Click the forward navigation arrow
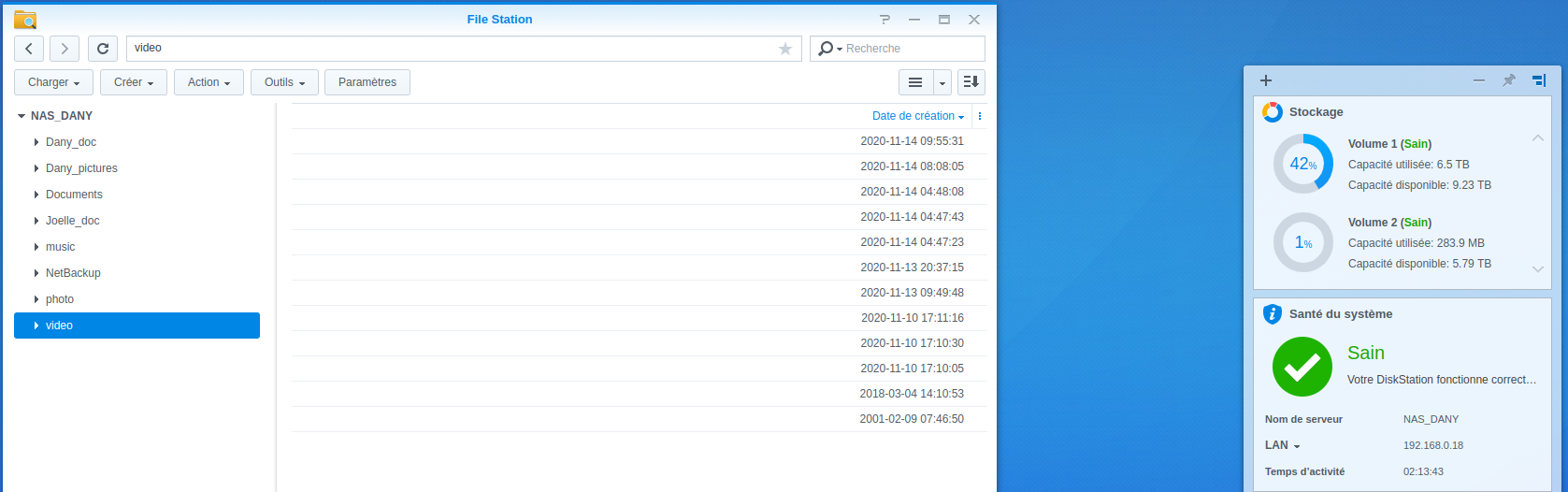 pyautogui.click(x=65, y=49)
